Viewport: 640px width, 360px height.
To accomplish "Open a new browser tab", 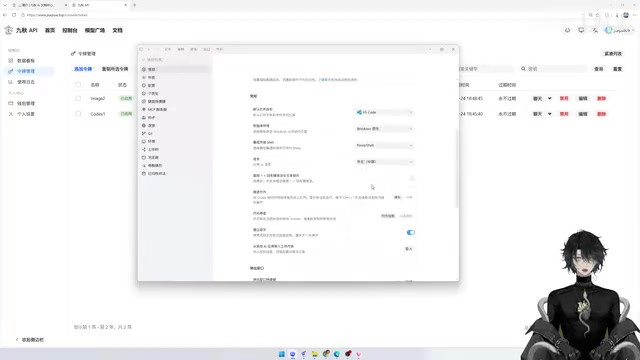I will point(134,5).
